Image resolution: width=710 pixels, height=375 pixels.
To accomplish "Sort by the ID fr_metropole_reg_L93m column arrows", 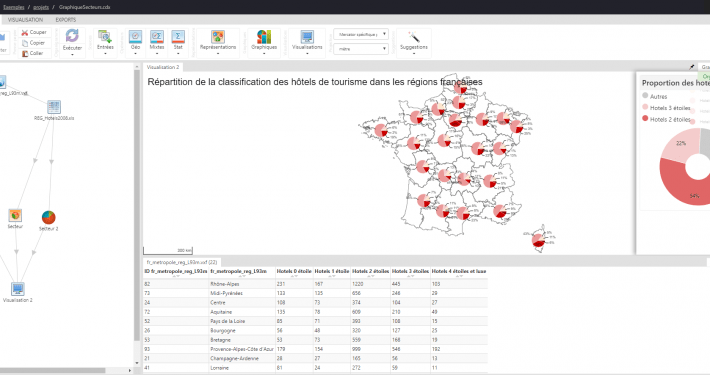I will (x=176, y=276).
